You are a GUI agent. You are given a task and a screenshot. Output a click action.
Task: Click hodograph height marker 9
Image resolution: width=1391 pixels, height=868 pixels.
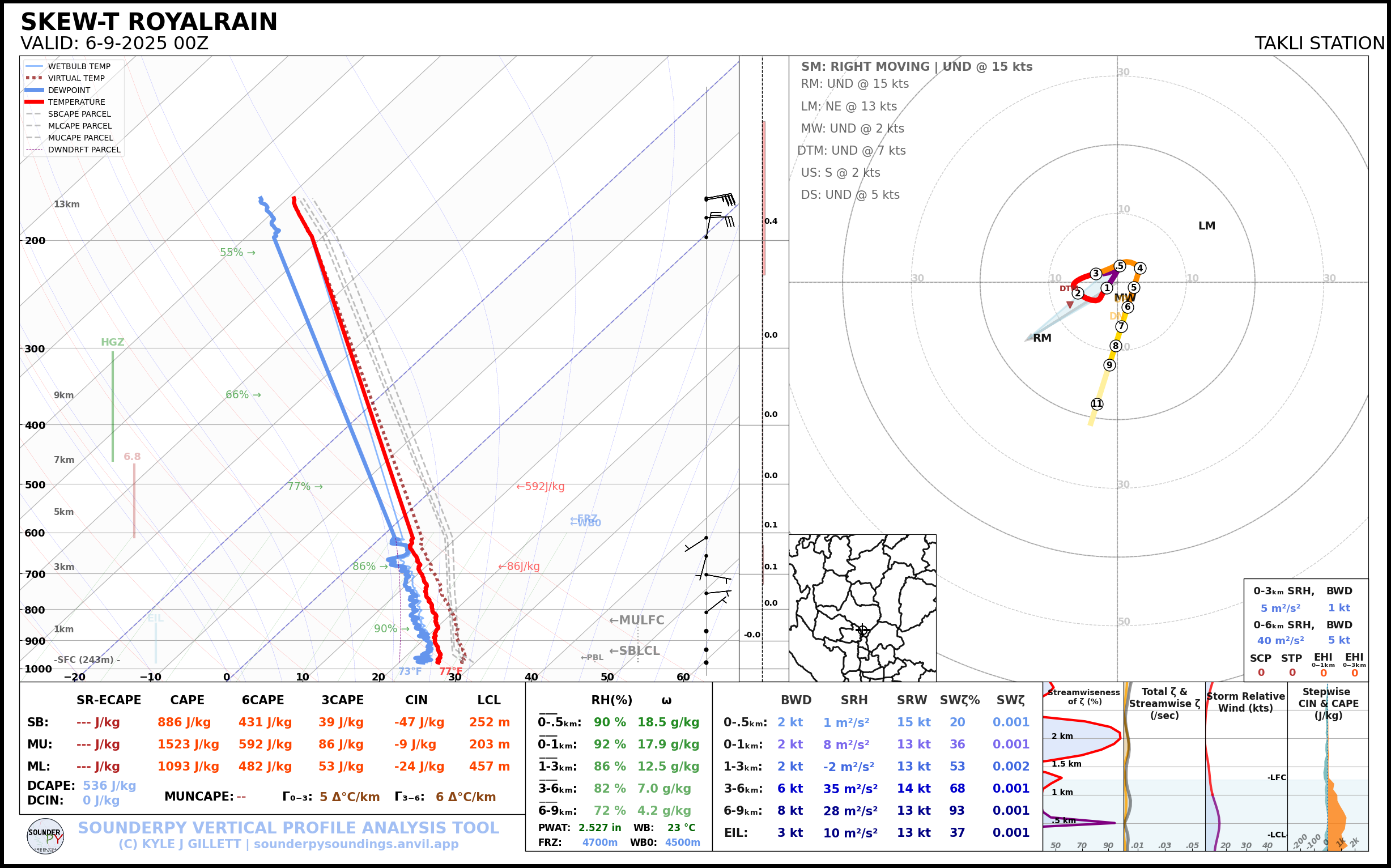point(1110,365)
